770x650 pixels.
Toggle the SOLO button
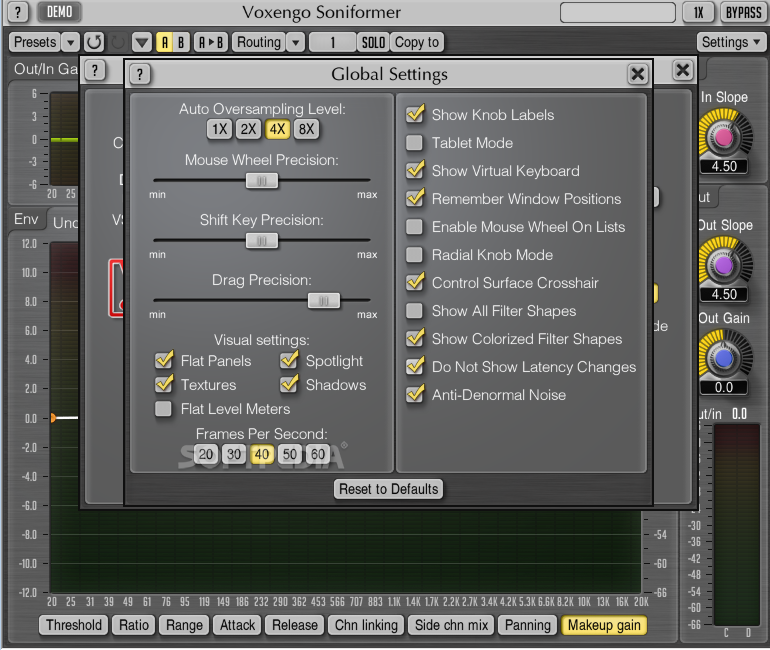point(373,42)
